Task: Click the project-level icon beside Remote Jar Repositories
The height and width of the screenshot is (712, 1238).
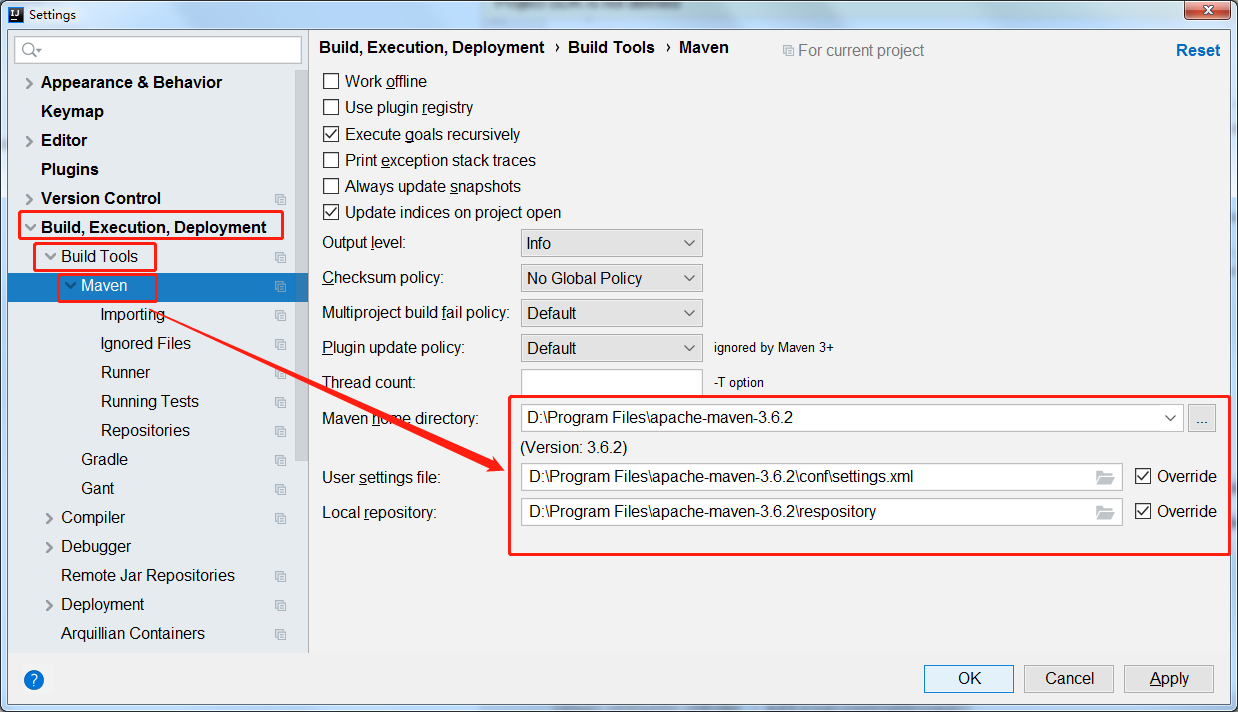Action: [280, 576]
